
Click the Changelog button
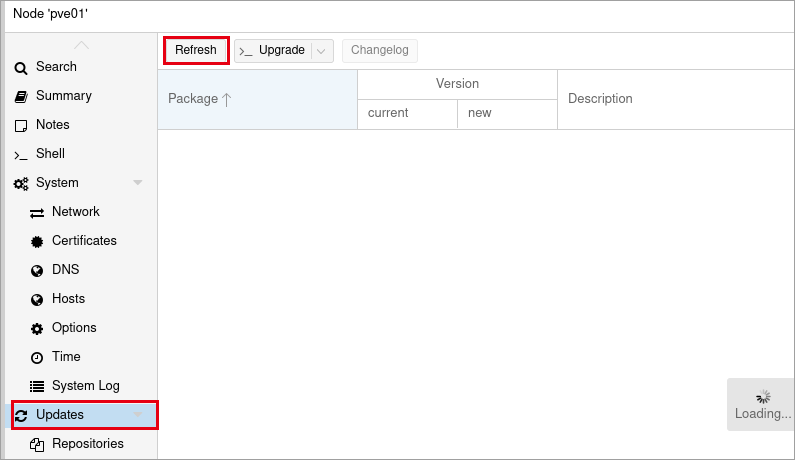tap(380, 51)
